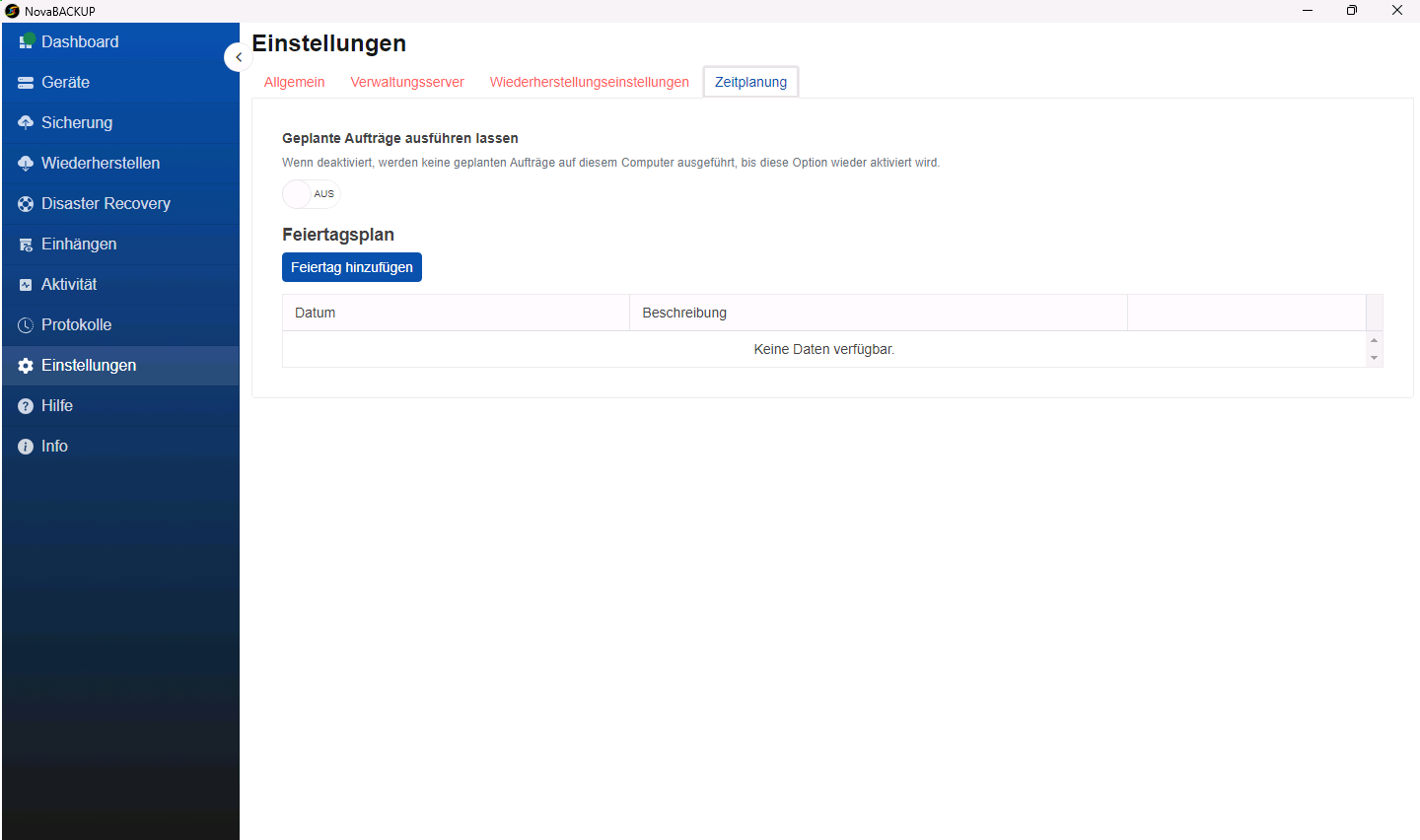Toggle scheduled jobs switch labeled AUS
The width and height of the screenshot is (1420, 840).
click(311, 194)
